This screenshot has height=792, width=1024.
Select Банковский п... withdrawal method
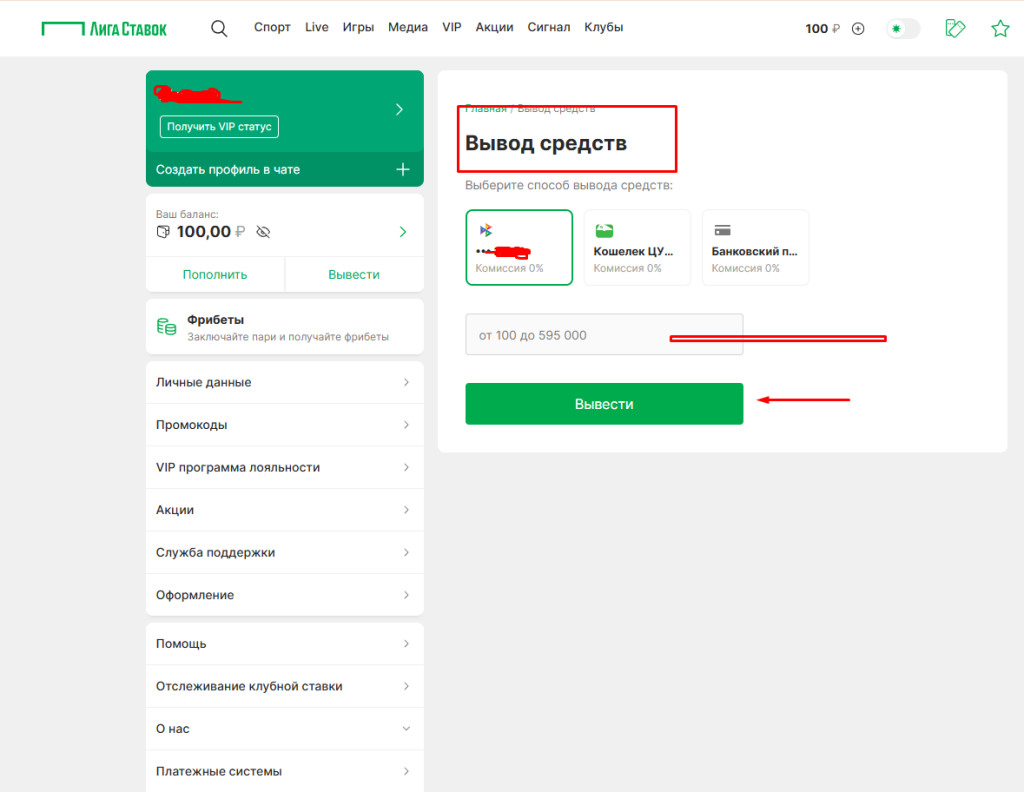[x=756, y=247]
